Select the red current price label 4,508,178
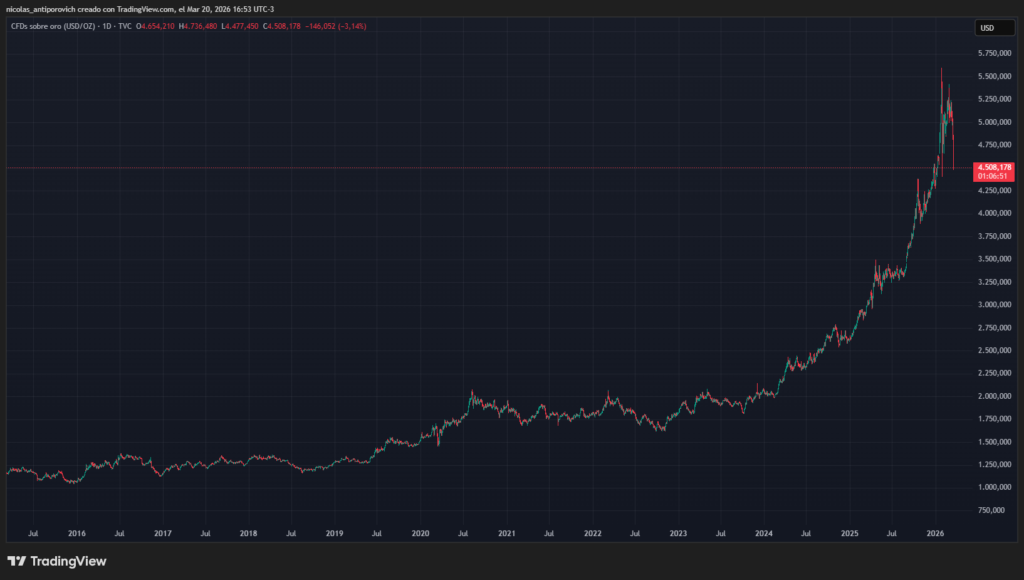 (997, 168)
